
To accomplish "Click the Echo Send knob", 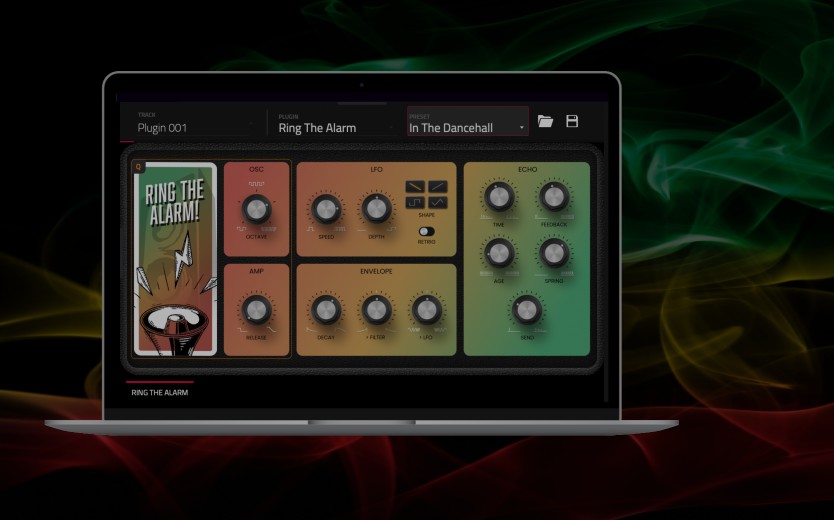I will click(527, 310).
